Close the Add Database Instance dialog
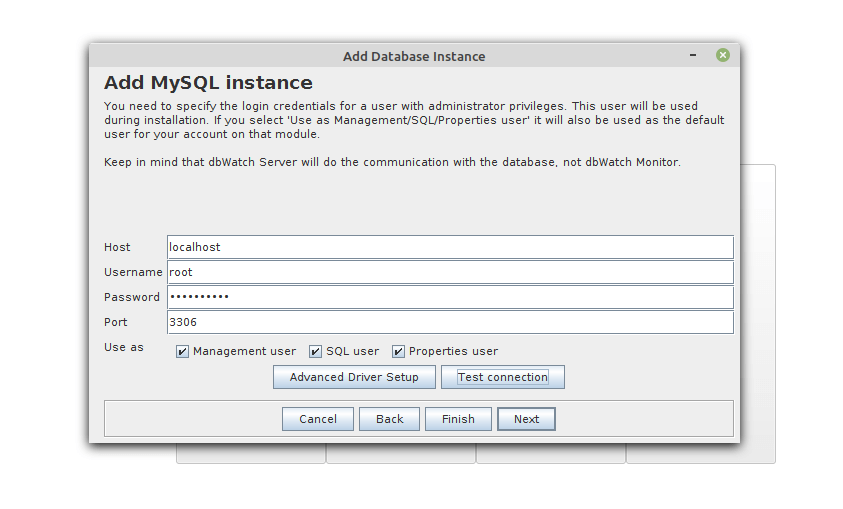 [x=722, y=56]
